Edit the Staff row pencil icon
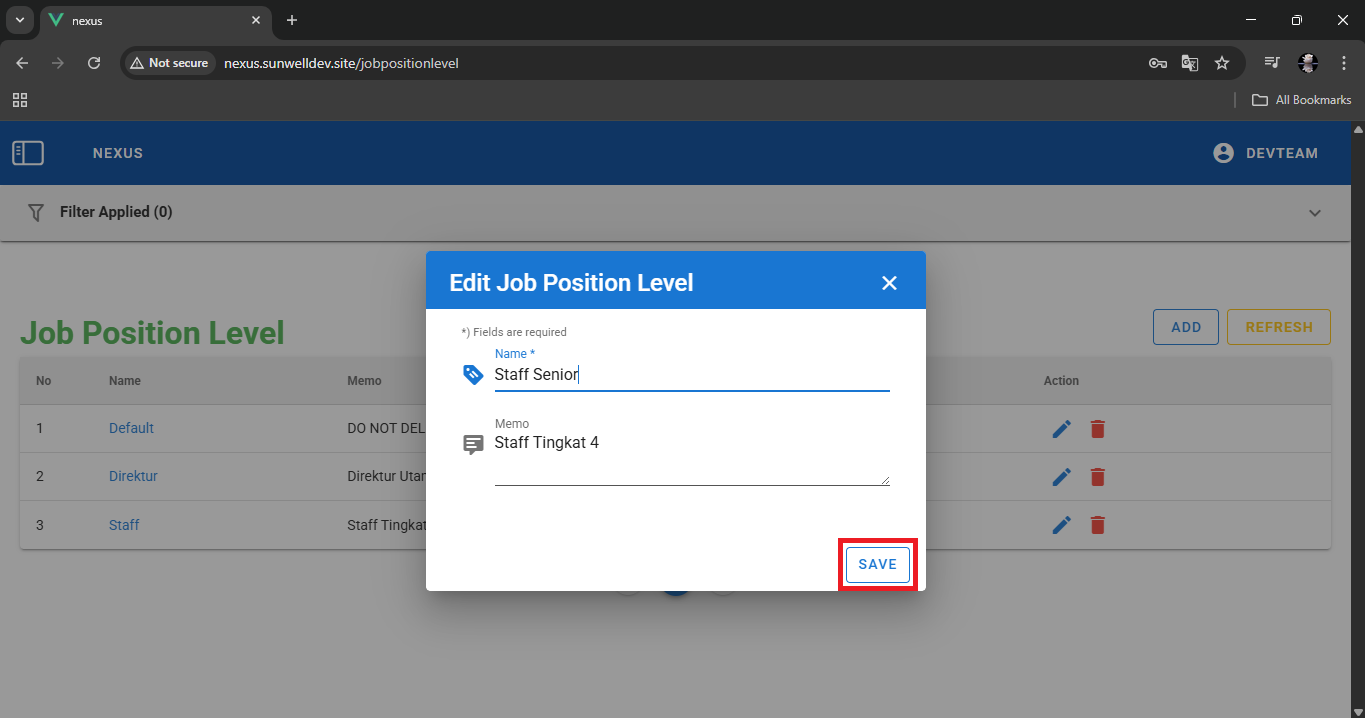This screenshot has width=1365, height=718. [1062, 525]
